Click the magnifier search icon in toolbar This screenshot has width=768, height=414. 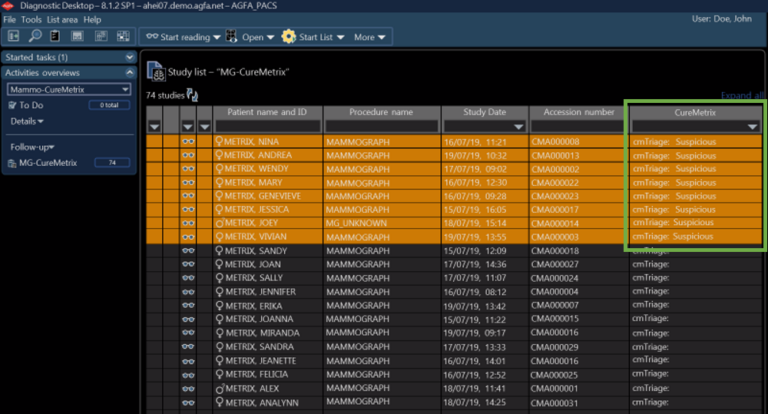point(35,37)
